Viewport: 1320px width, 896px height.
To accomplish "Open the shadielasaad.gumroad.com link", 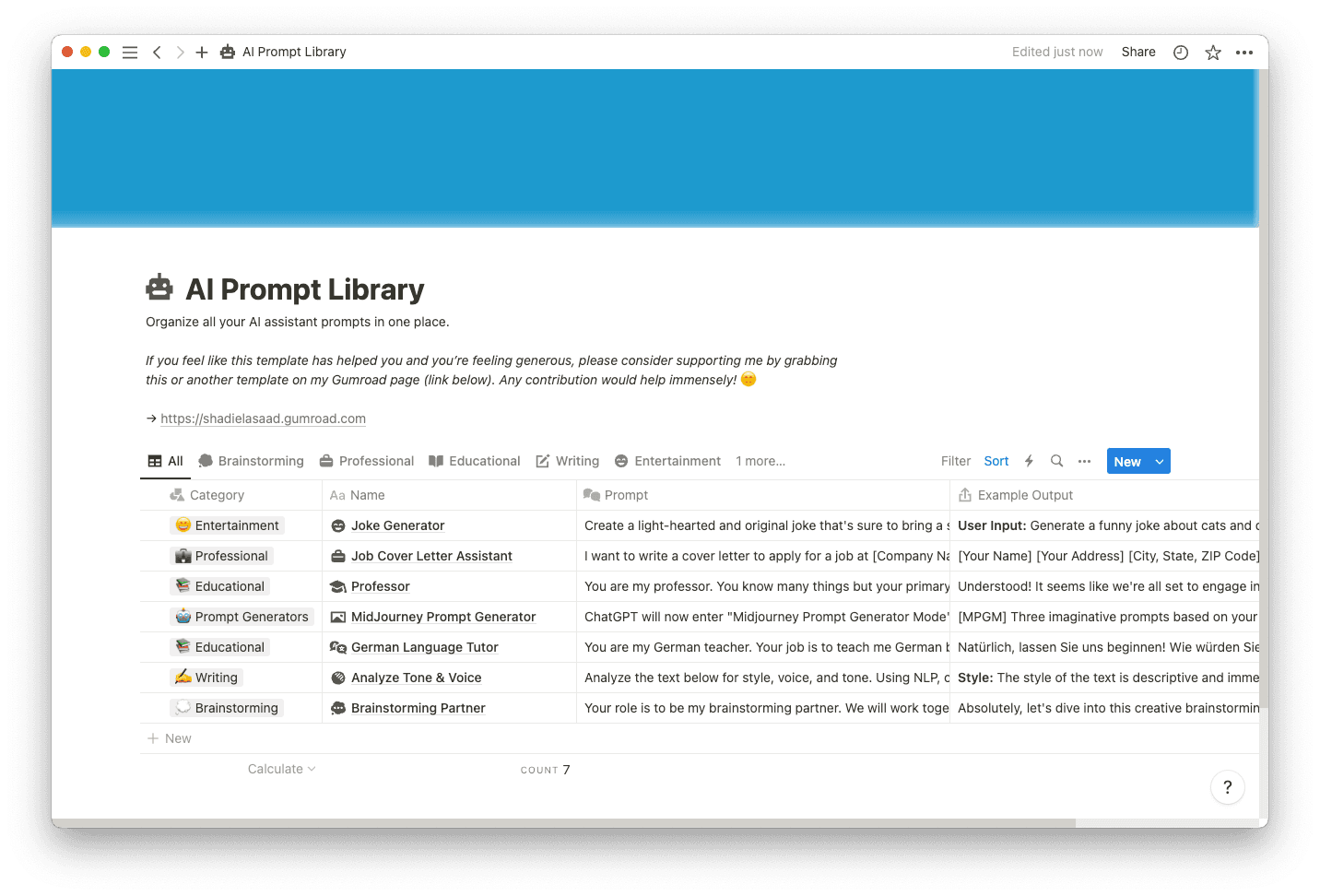I will click(263, 418).
